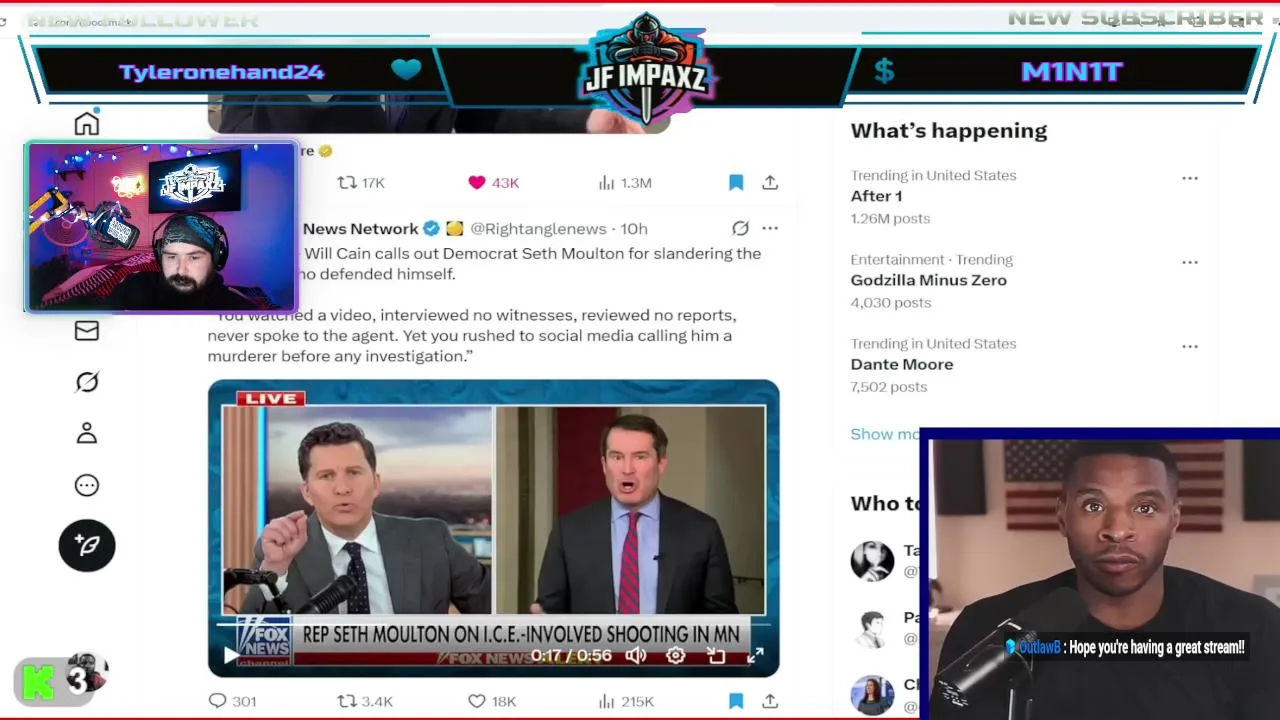Open first suggested user's dark avatar

click(872, 561)
